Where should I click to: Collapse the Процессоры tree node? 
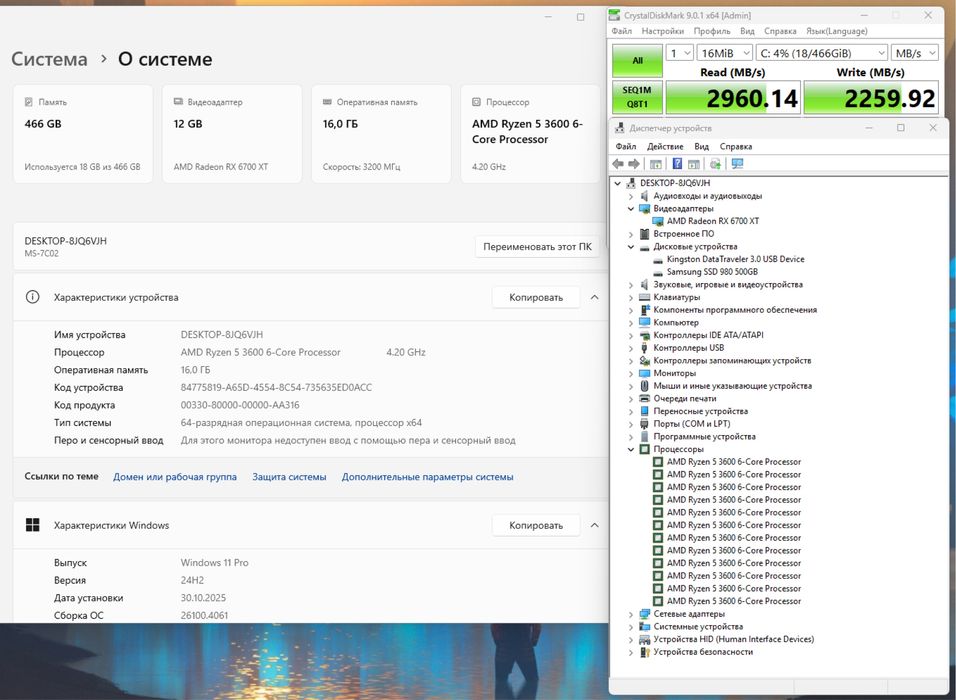point(631,449)
